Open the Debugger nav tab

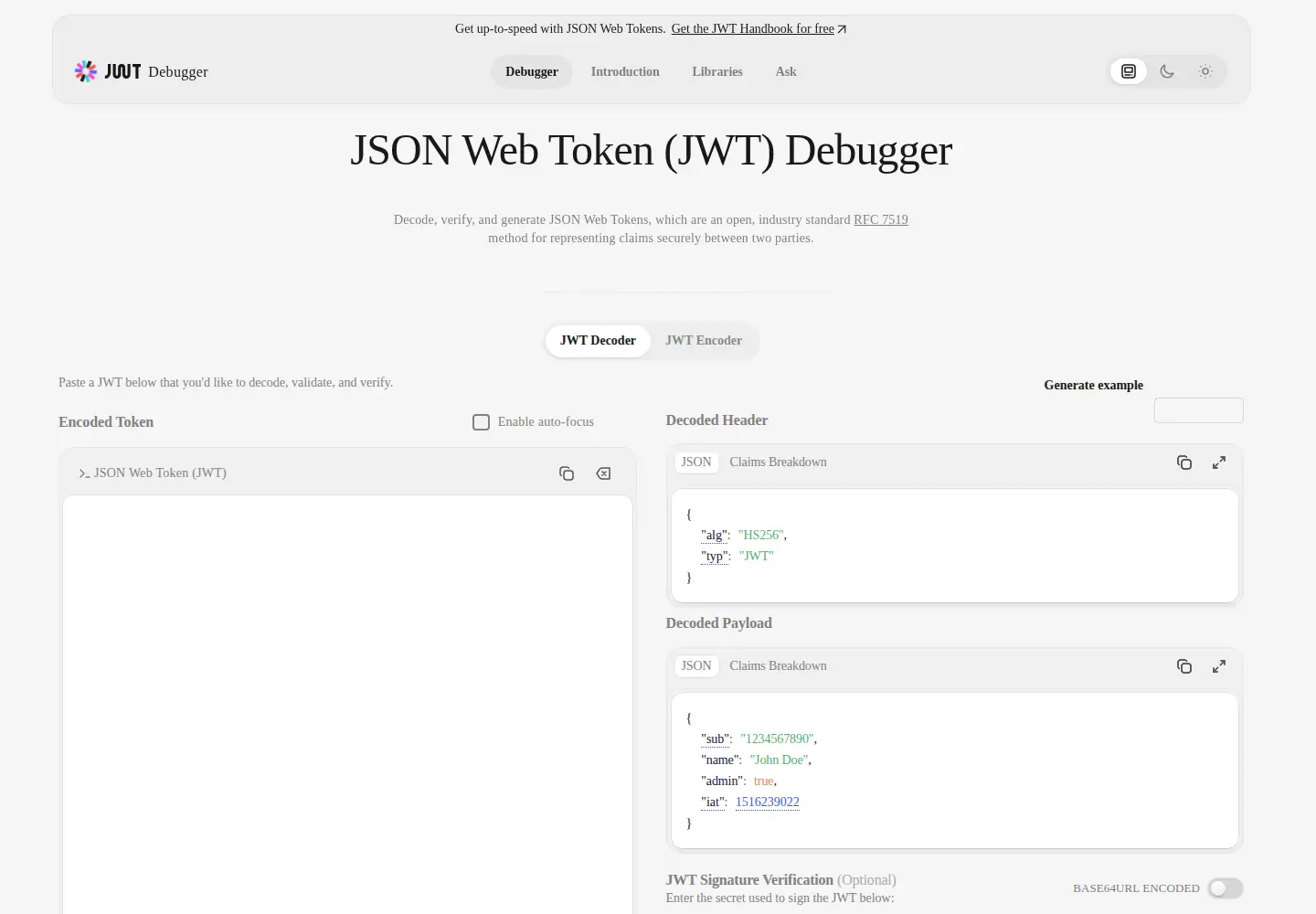tap(532, 71)
